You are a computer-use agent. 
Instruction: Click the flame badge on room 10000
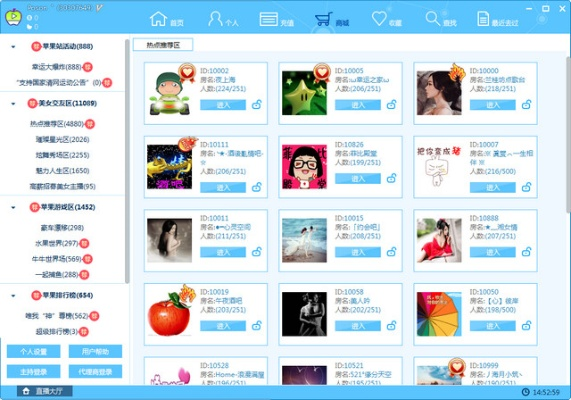pyautogui.click(x=457, y=72)
